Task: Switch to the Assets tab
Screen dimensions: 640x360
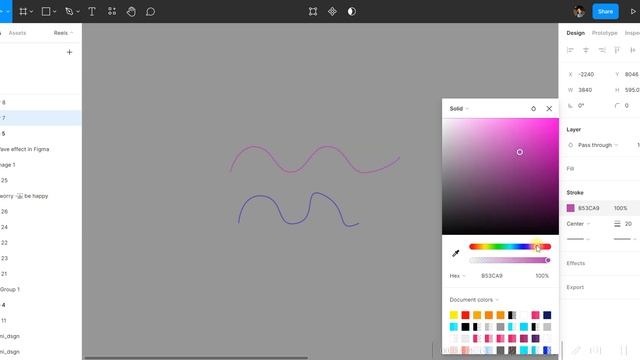Action: coord(17,33)
